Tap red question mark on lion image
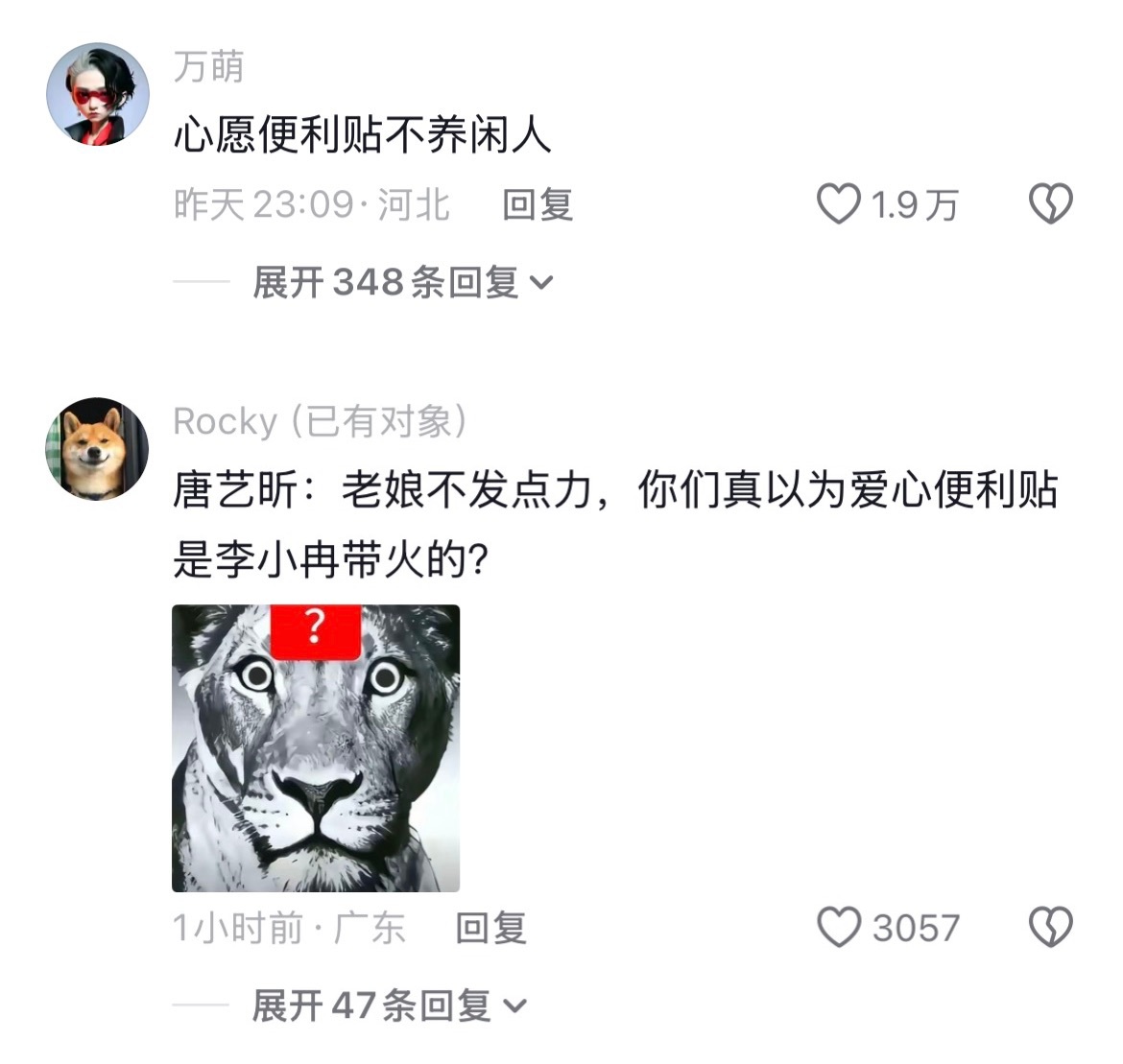The image size is (1123, 1064). coord(315,630)
